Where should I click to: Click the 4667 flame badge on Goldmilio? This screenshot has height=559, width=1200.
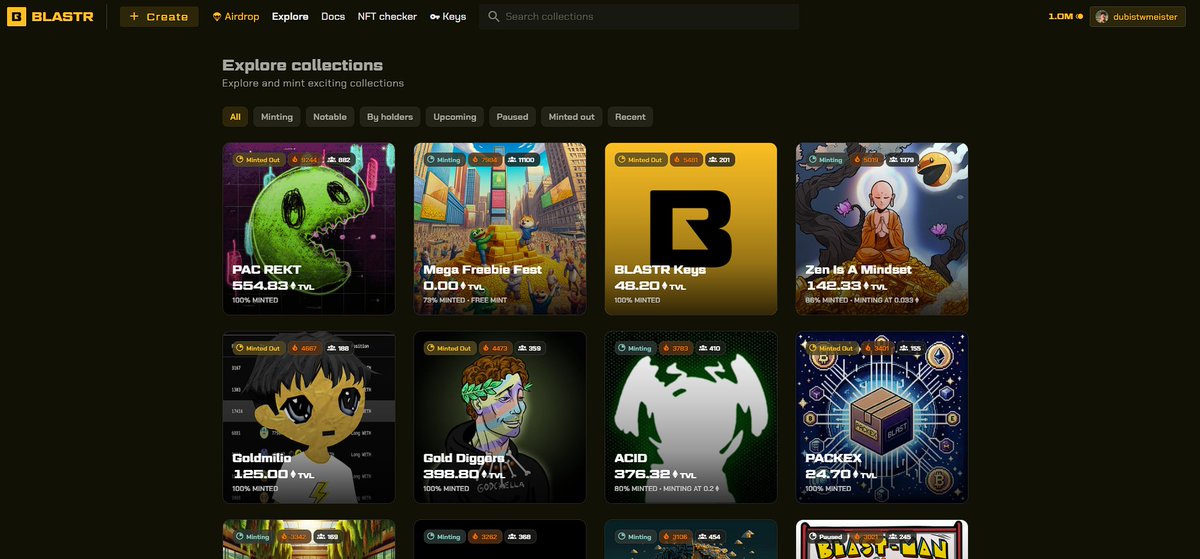pos(305,348)
